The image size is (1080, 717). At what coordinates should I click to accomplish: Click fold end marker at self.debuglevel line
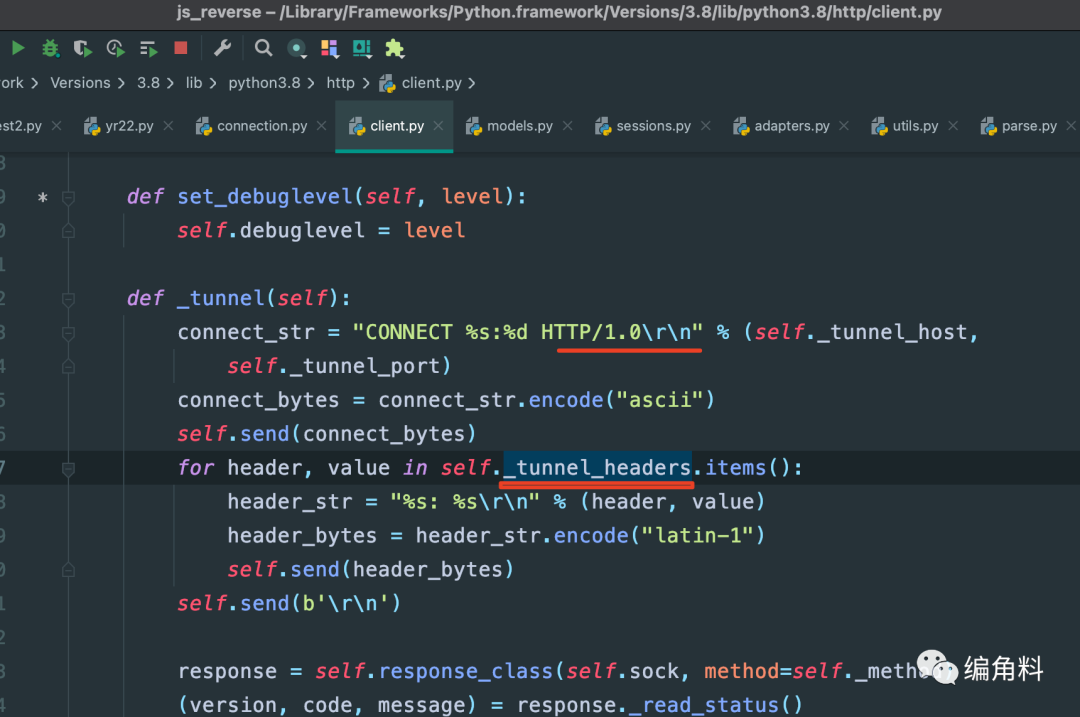pos(68,231)
